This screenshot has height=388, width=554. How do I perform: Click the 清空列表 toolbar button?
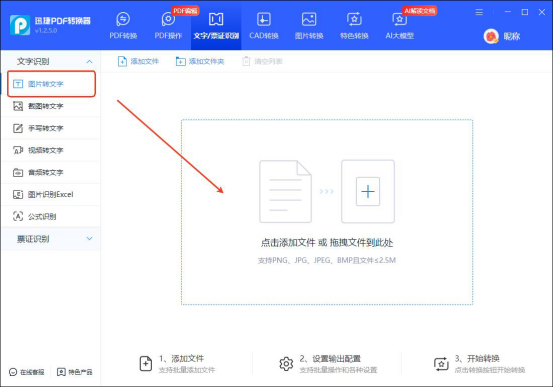(262, 61)
